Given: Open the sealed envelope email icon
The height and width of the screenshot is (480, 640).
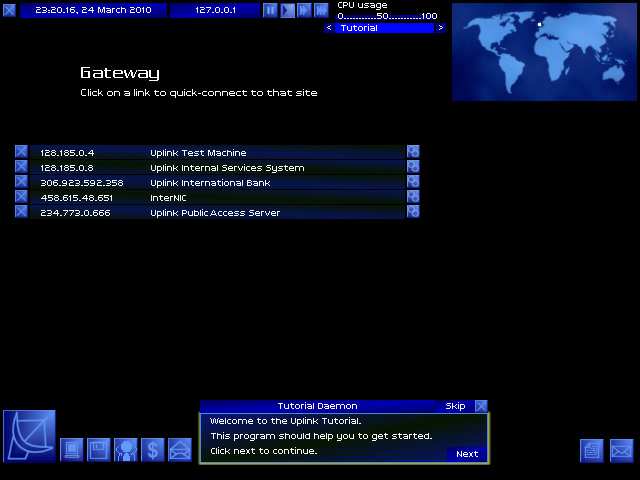Looking at the screenshot, I should click(x=622, y=451).
